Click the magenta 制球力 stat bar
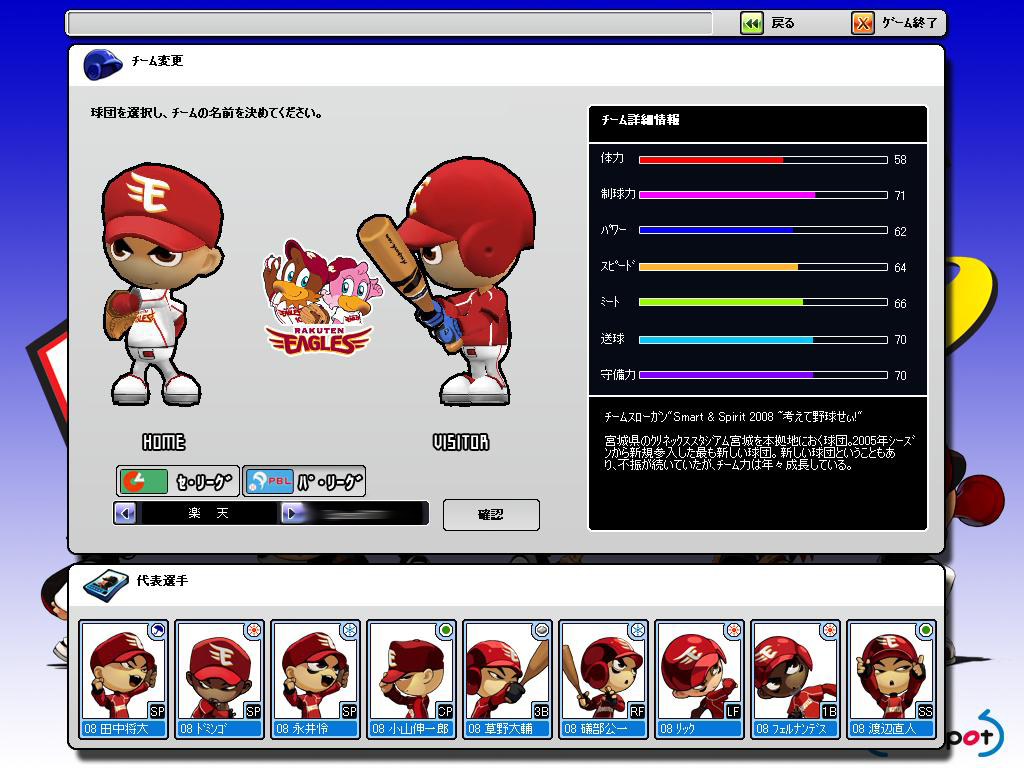Image resolution: width=1024 pixels, height=768 pixels. click(x=763, y=195)
